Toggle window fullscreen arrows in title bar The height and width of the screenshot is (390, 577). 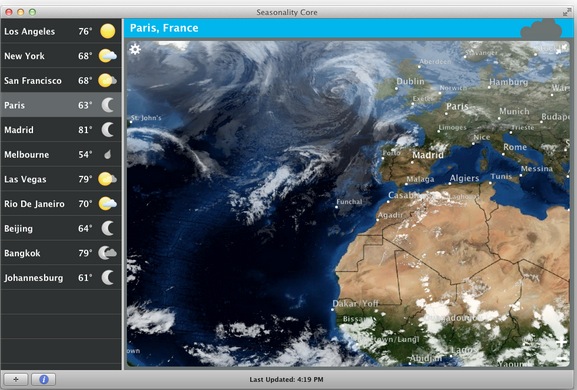pyautogui.click(x=567, y=12)
